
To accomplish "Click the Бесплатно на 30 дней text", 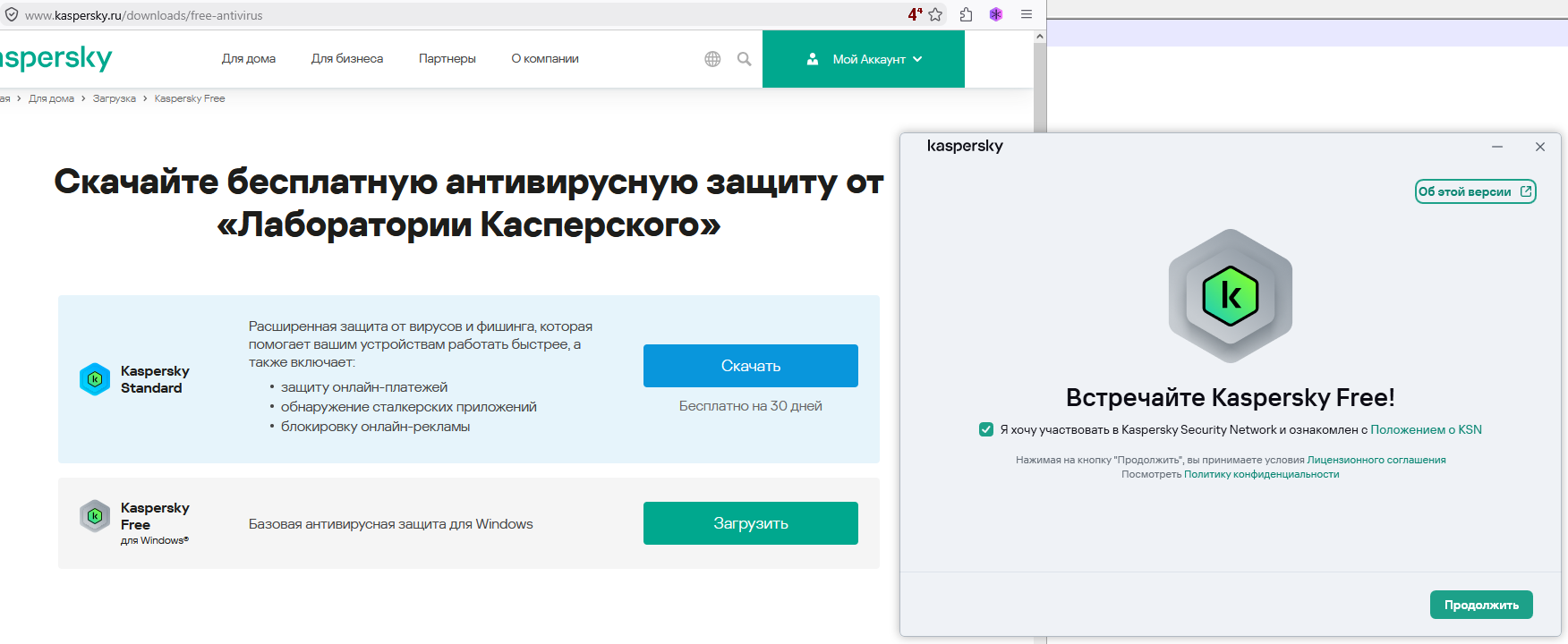I will [x=751, y=406].
